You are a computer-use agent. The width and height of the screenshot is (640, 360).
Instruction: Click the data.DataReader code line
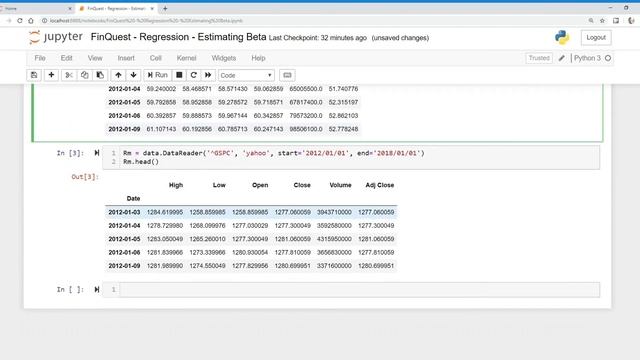click(x=273, y=153)
